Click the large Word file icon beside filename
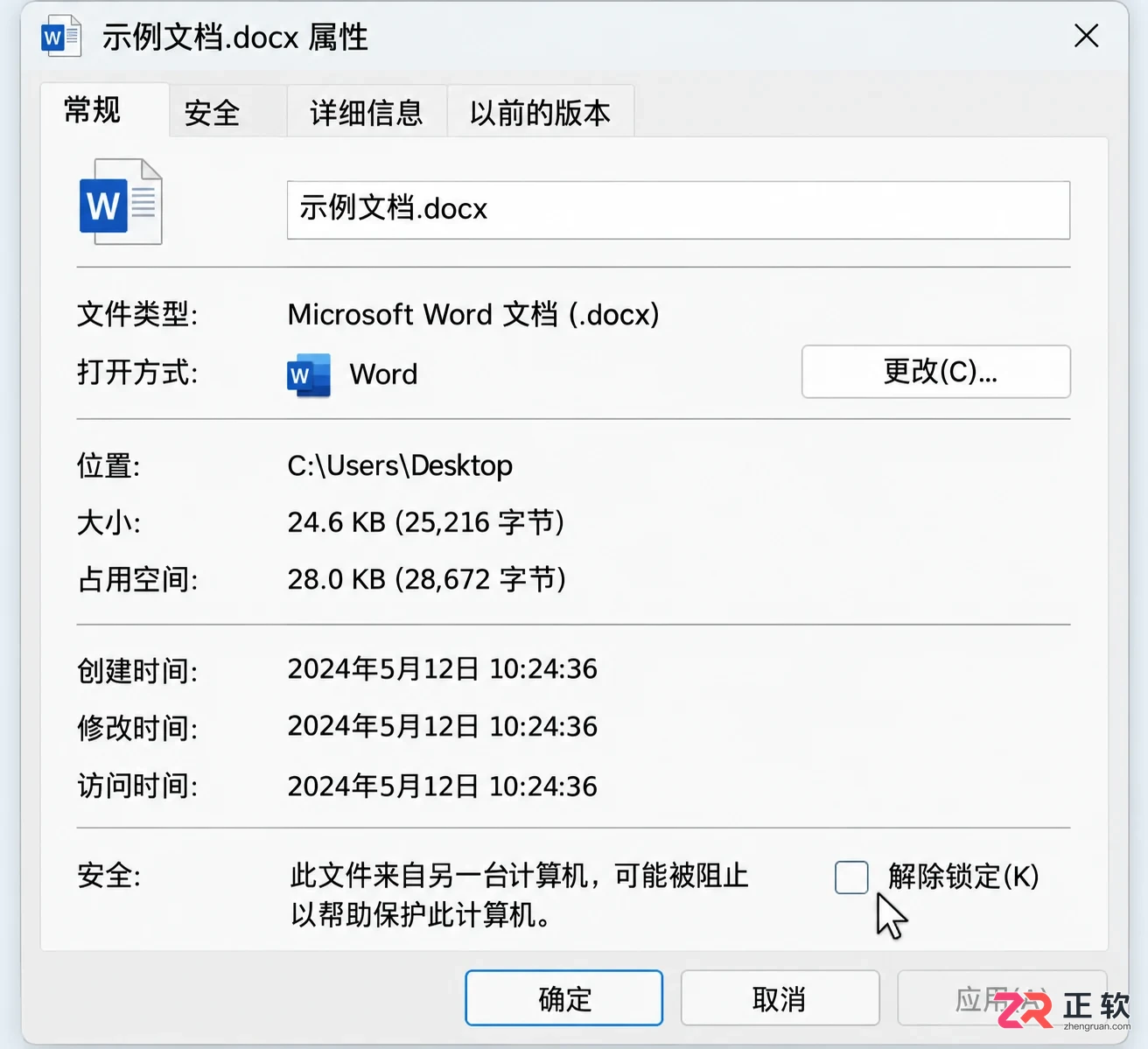This screenshot has width=1148, height=1049. click(x=121, y=202)
